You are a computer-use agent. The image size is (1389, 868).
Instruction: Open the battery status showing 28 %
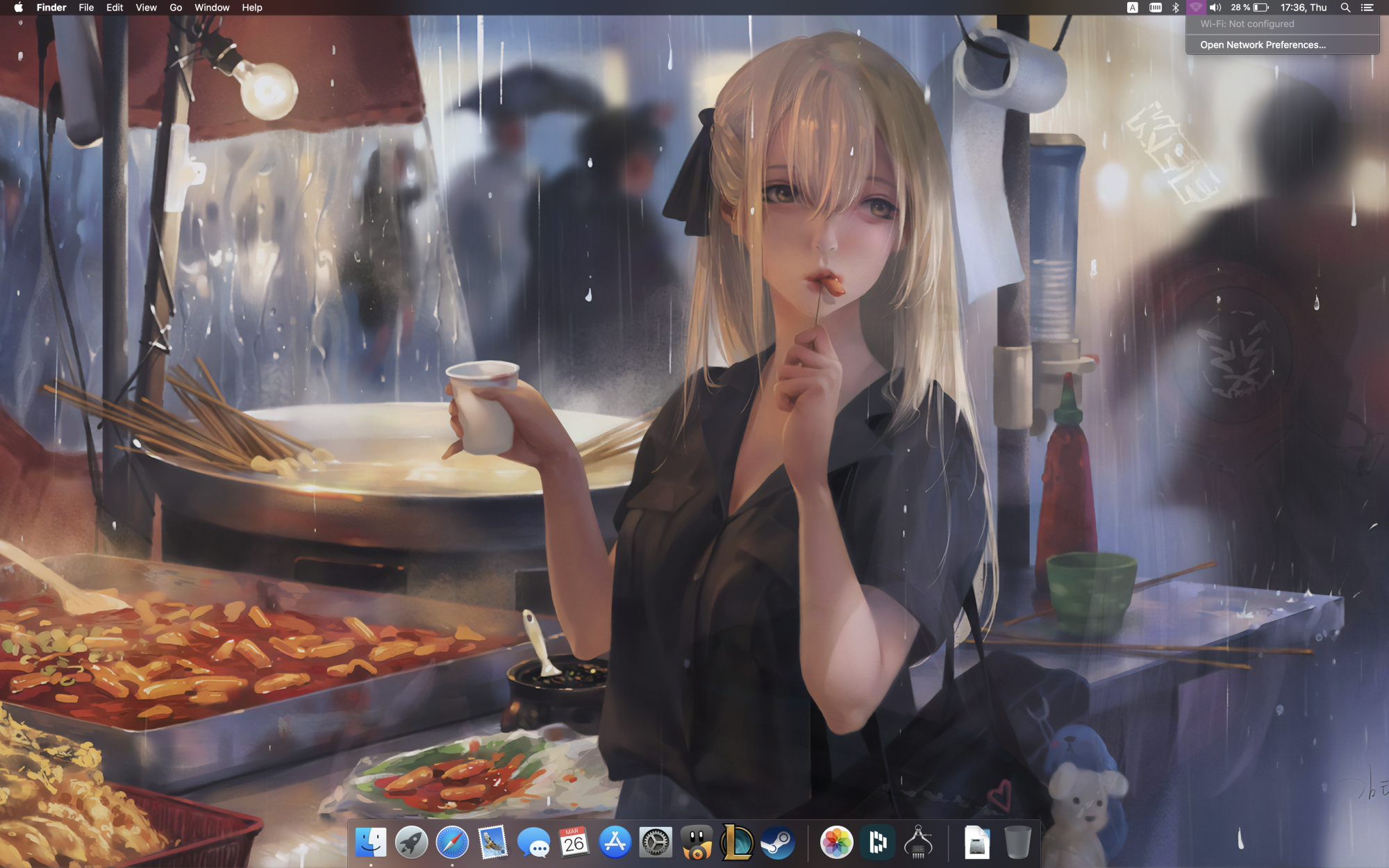(1249, 8)
